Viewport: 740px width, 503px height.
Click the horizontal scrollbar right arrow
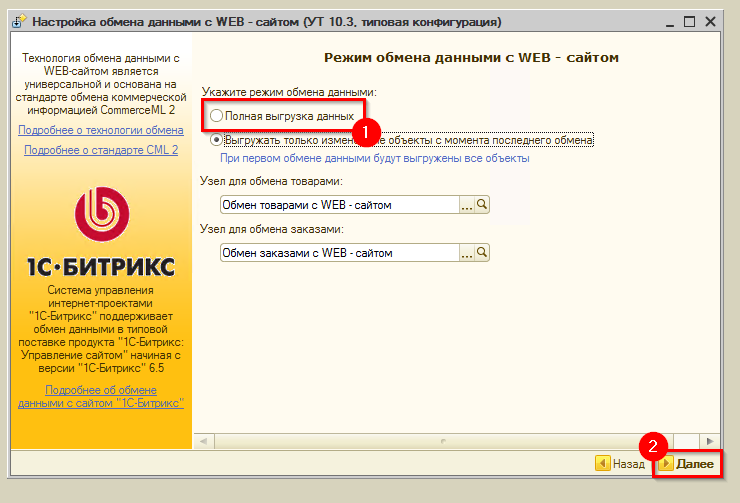pyautogui.click(x=709, y=441)
